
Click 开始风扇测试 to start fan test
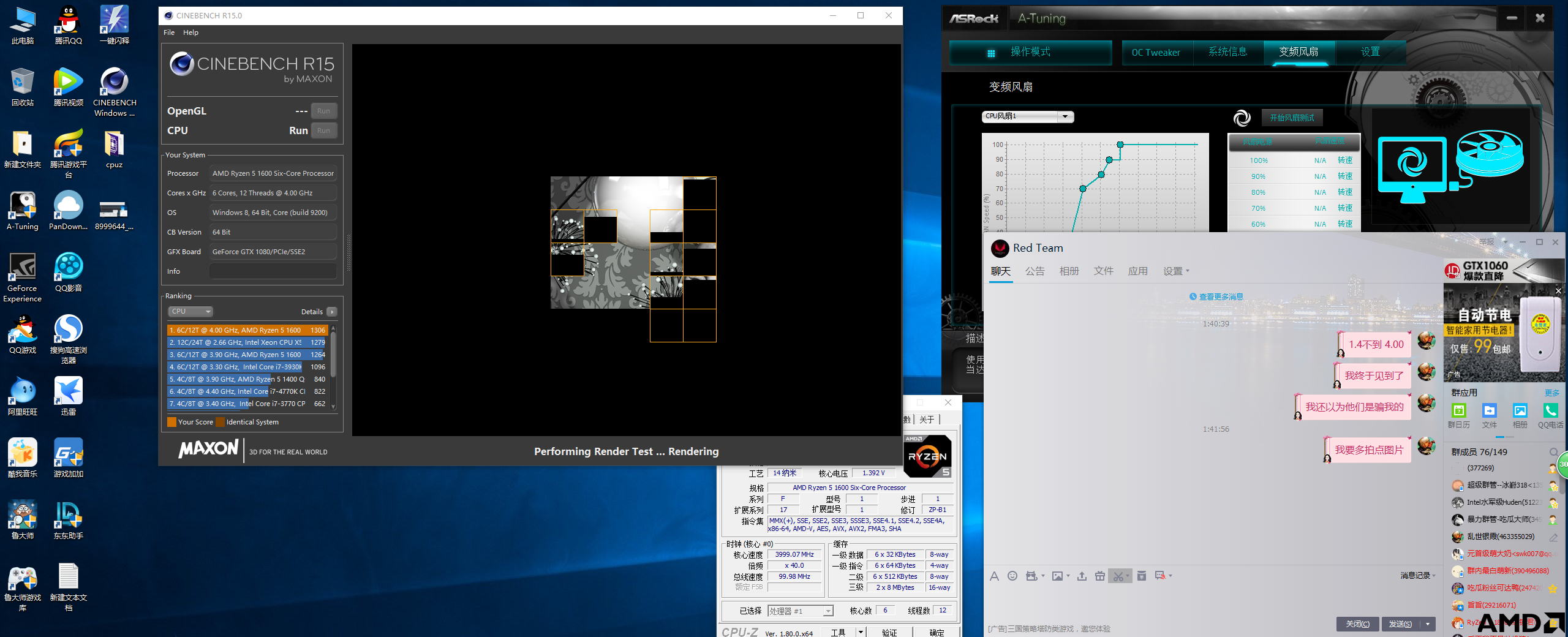1292,118
